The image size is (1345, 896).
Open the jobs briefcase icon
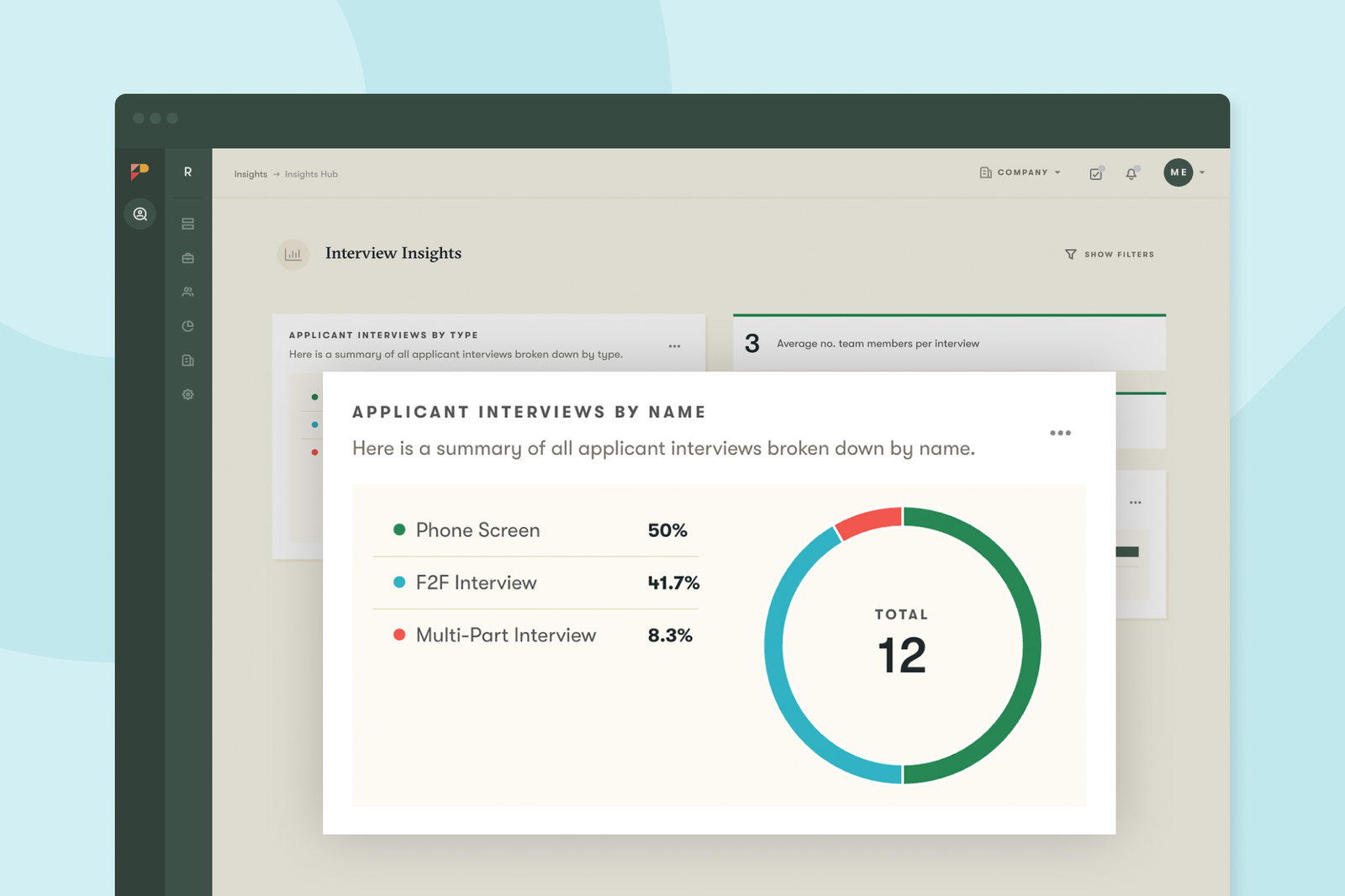[x=187, y=258]
